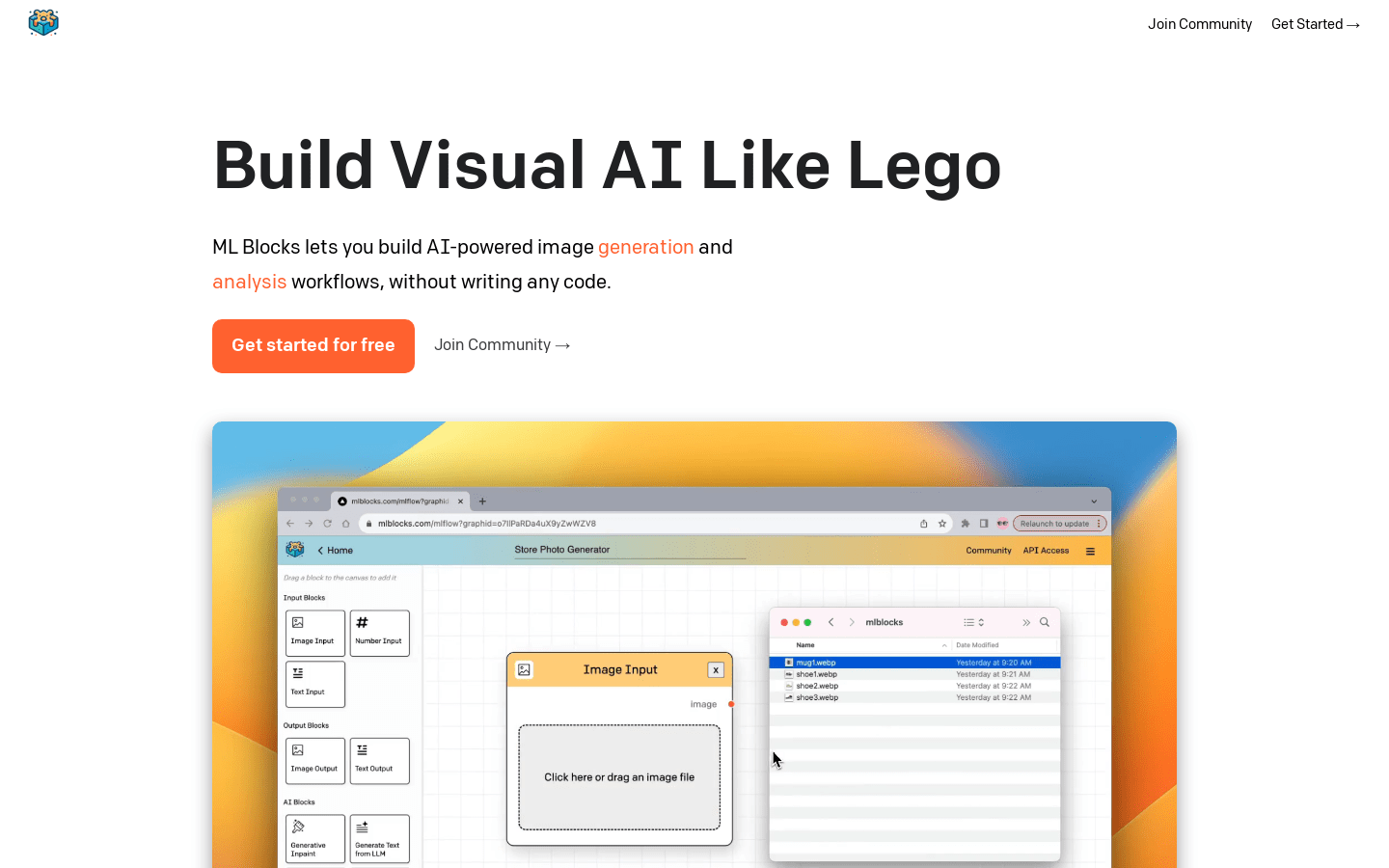Select the Text Input block
1389x868 pixels.
click(315, 685)
